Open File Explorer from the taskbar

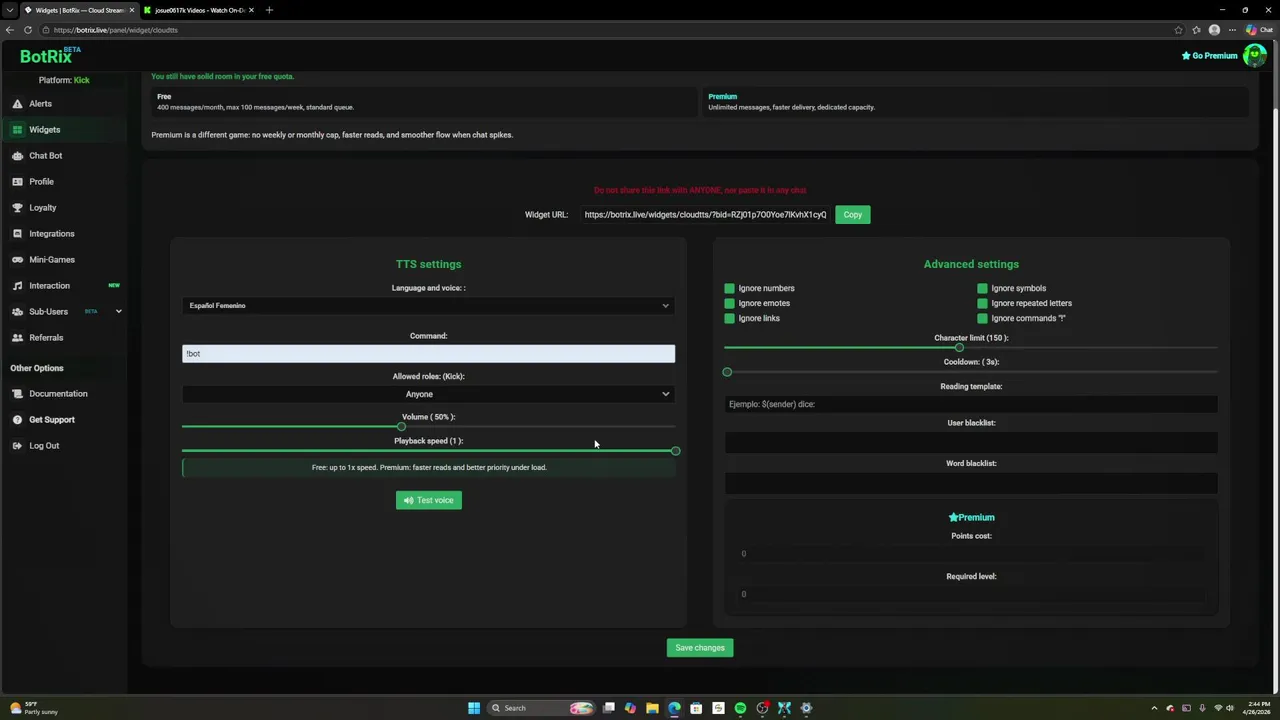click(652, 708)
